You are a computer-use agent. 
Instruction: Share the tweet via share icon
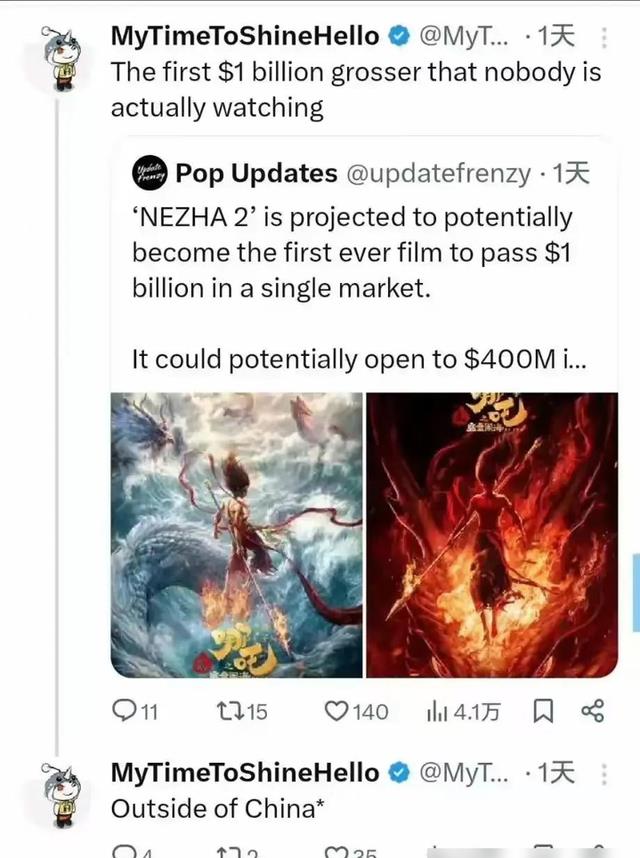tap(592, 711)
